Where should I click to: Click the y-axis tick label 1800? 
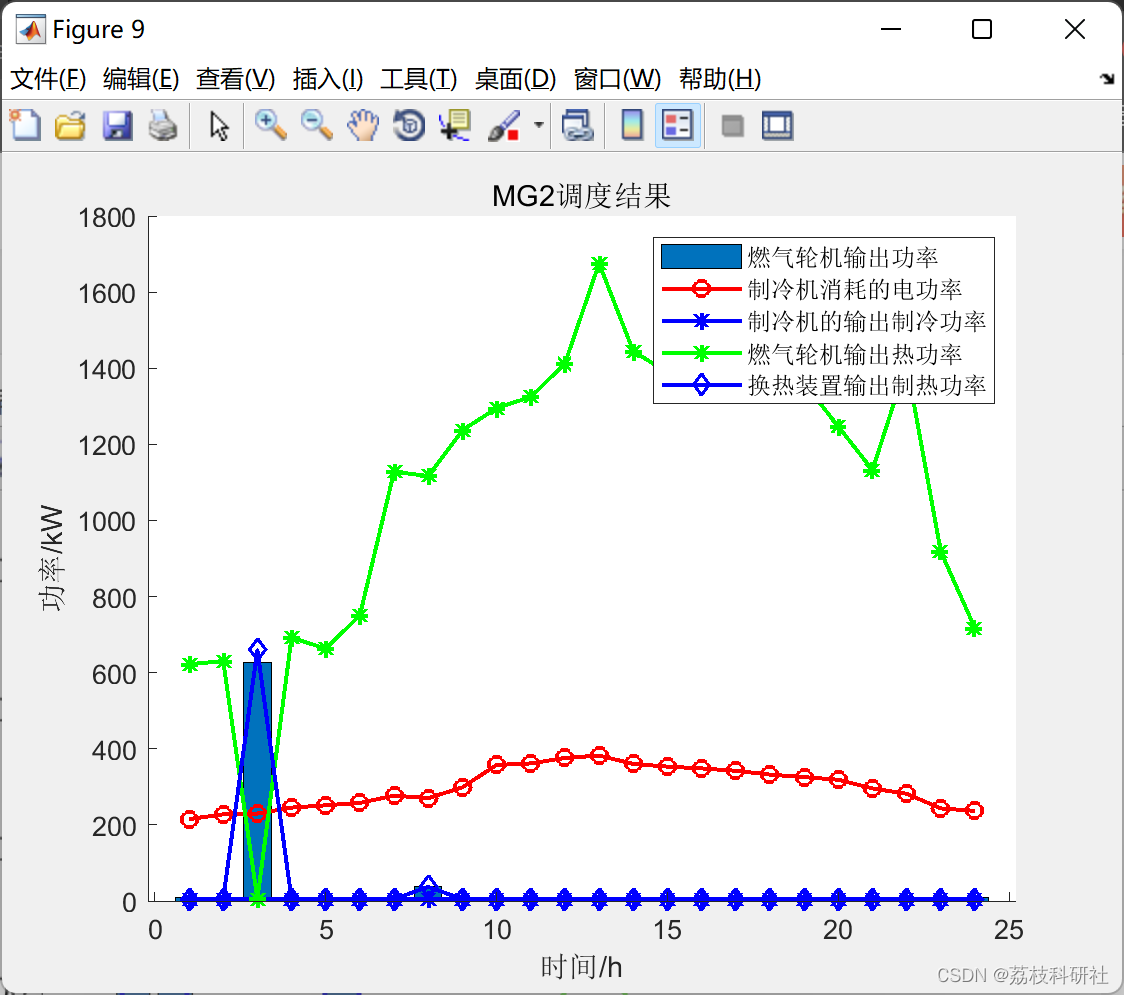click(x=107, y=217)
